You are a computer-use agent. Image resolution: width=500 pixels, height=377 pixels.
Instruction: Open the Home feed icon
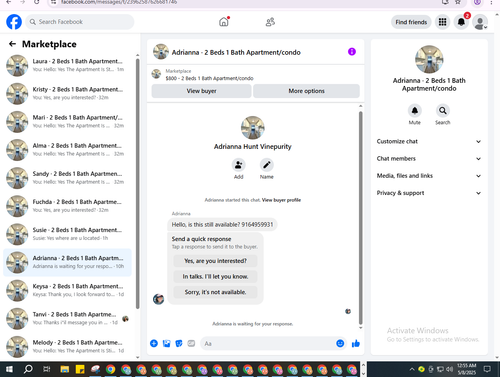224,22
